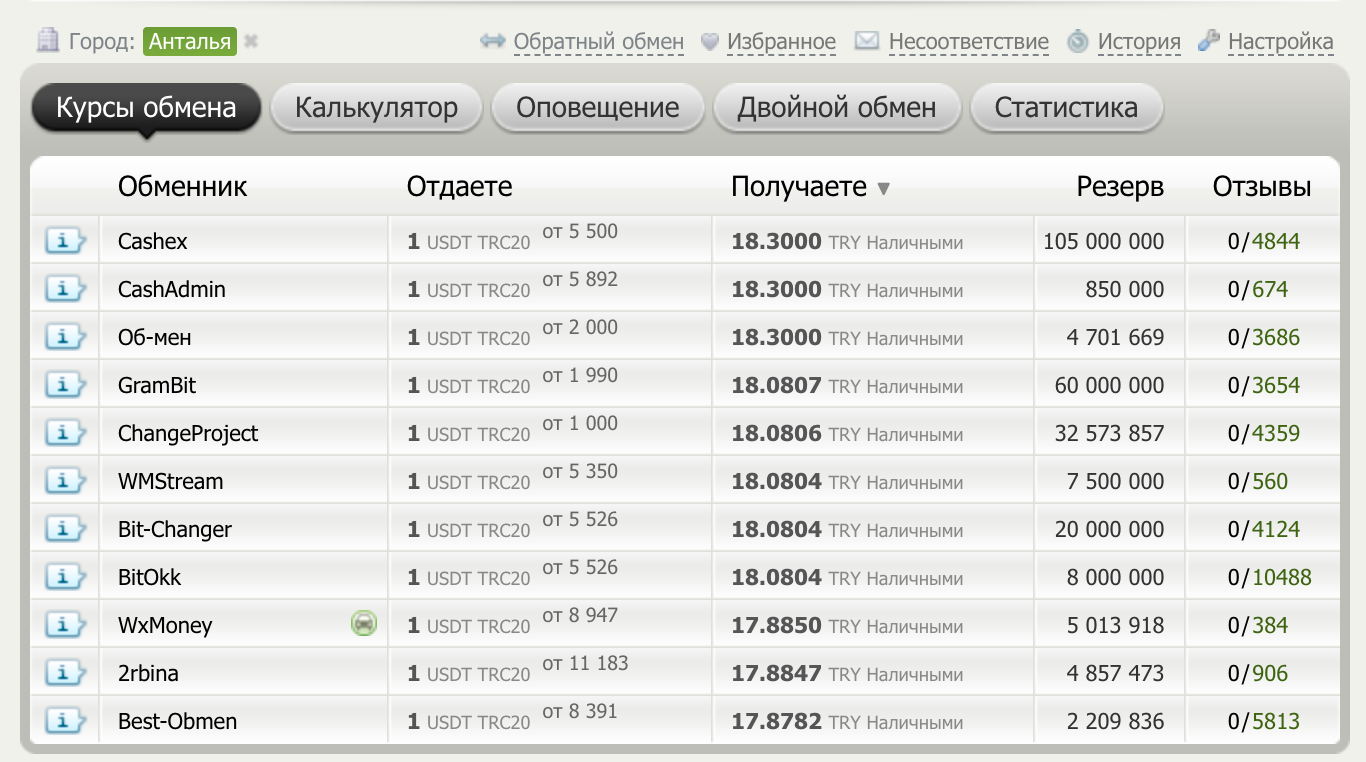This screenshot has height=762, width=1366.
Task: Open info icon for Best-Obmen row
Action: tap(64, 720)
